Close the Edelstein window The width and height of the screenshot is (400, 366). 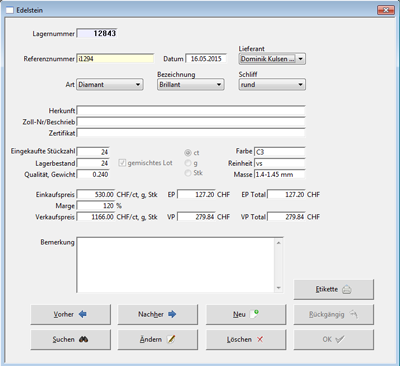pos(386,10)
